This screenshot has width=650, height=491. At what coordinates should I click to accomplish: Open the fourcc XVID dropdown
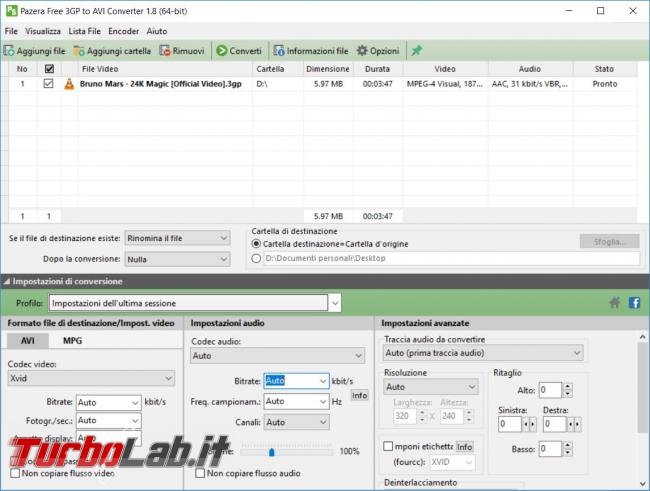point(452,462)
